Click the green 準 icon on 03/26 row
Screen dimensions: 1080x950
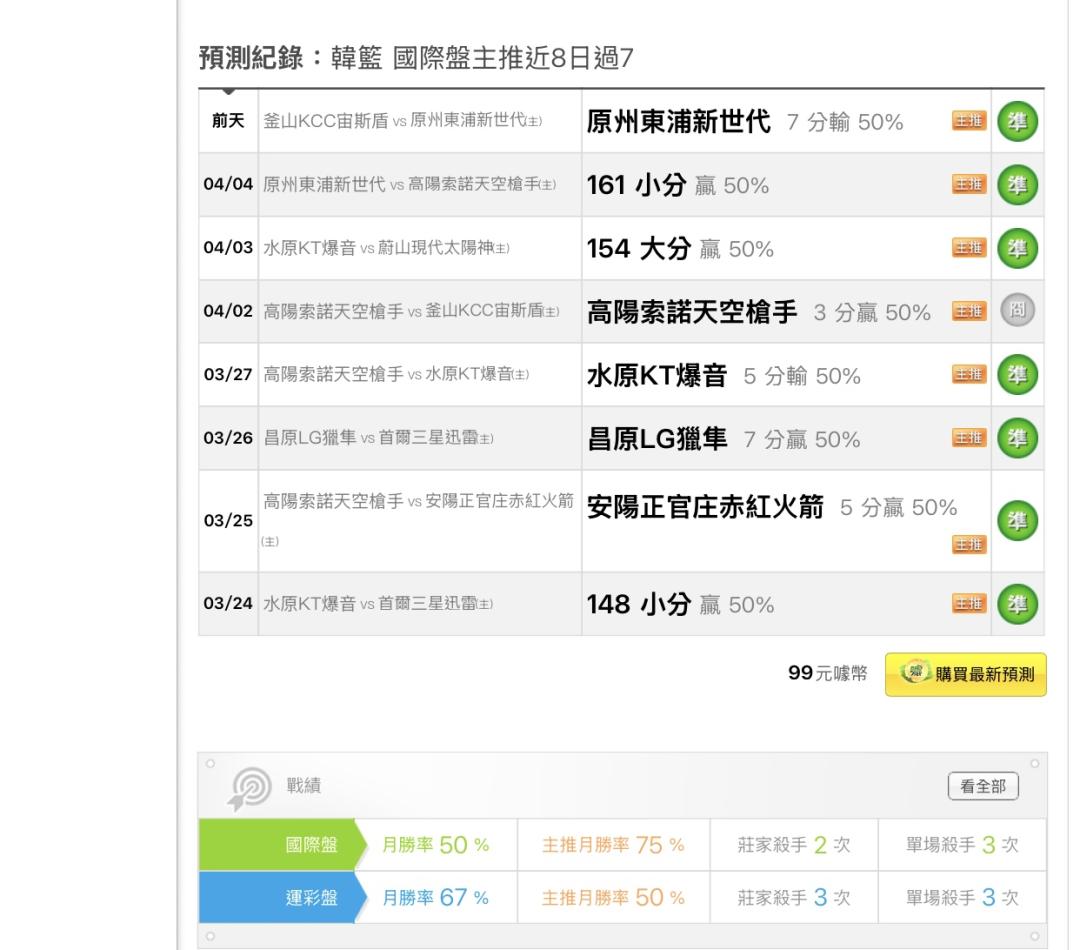point(1018,439)
